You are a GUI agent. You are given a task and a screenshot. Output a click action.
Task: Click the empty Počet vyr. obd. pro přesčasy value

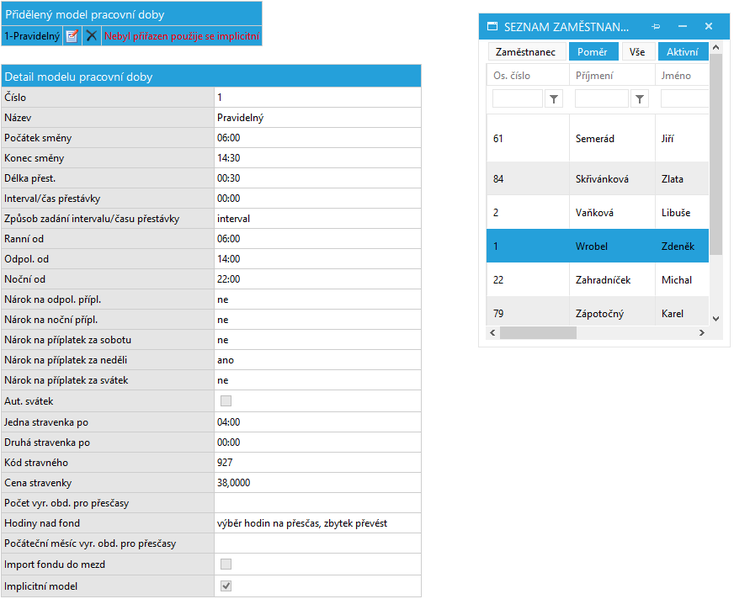pos(318,503)
